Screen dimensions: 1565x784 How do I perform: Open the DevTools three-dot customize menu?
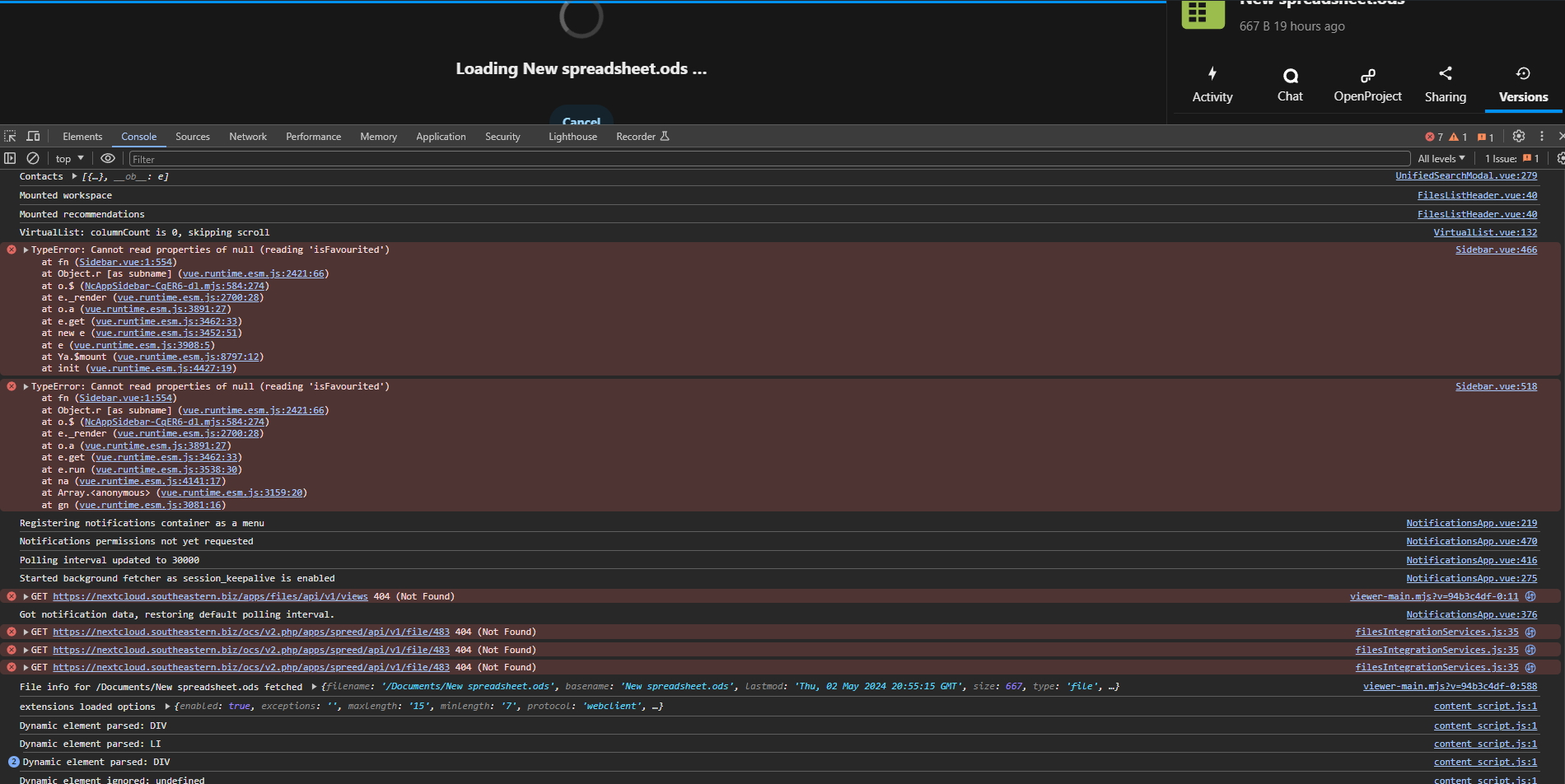pos(1542,136)
